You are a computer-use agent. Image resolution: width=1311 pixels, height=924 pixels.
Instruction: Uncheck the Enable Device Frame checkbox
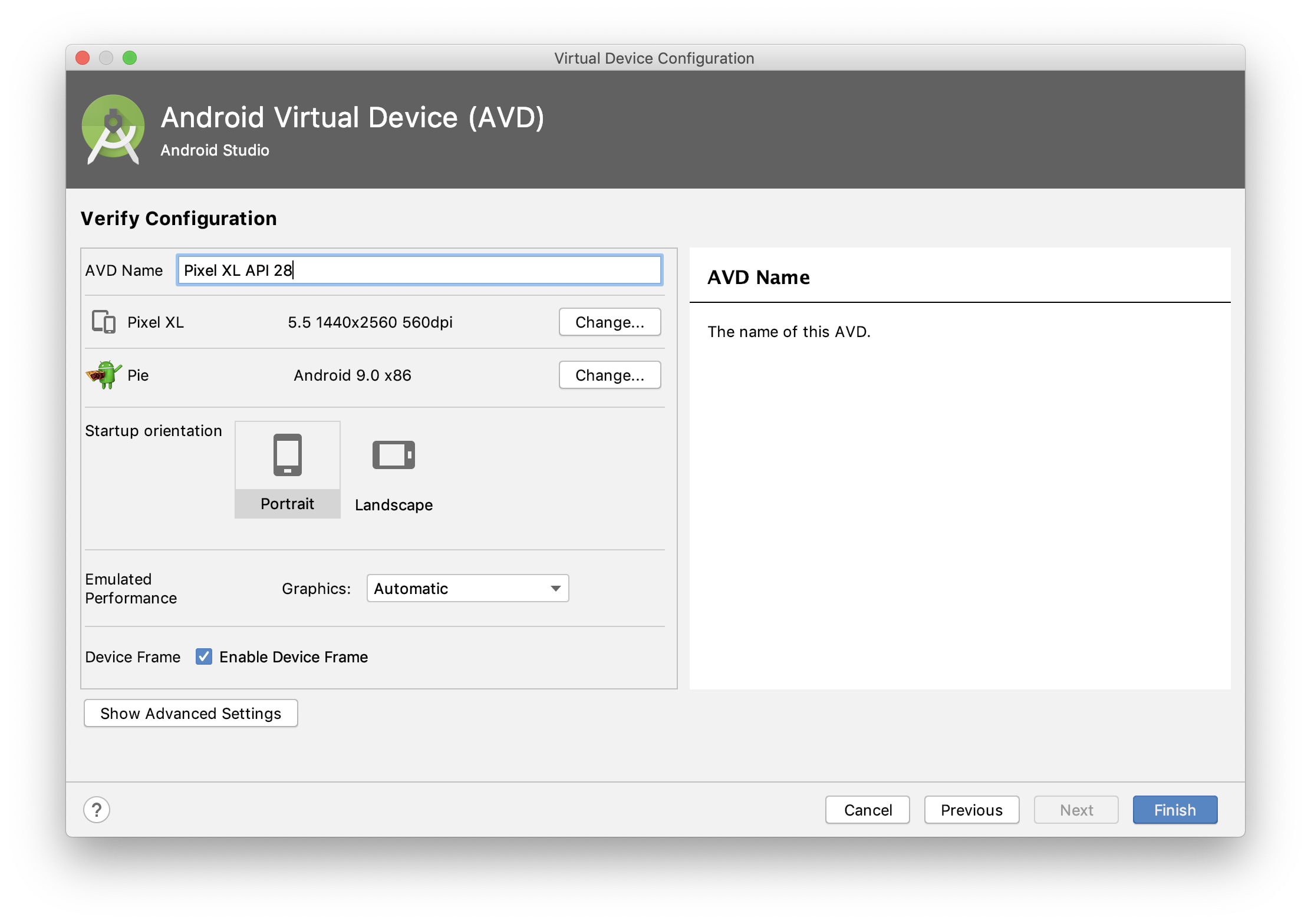(x=204, y=656)
